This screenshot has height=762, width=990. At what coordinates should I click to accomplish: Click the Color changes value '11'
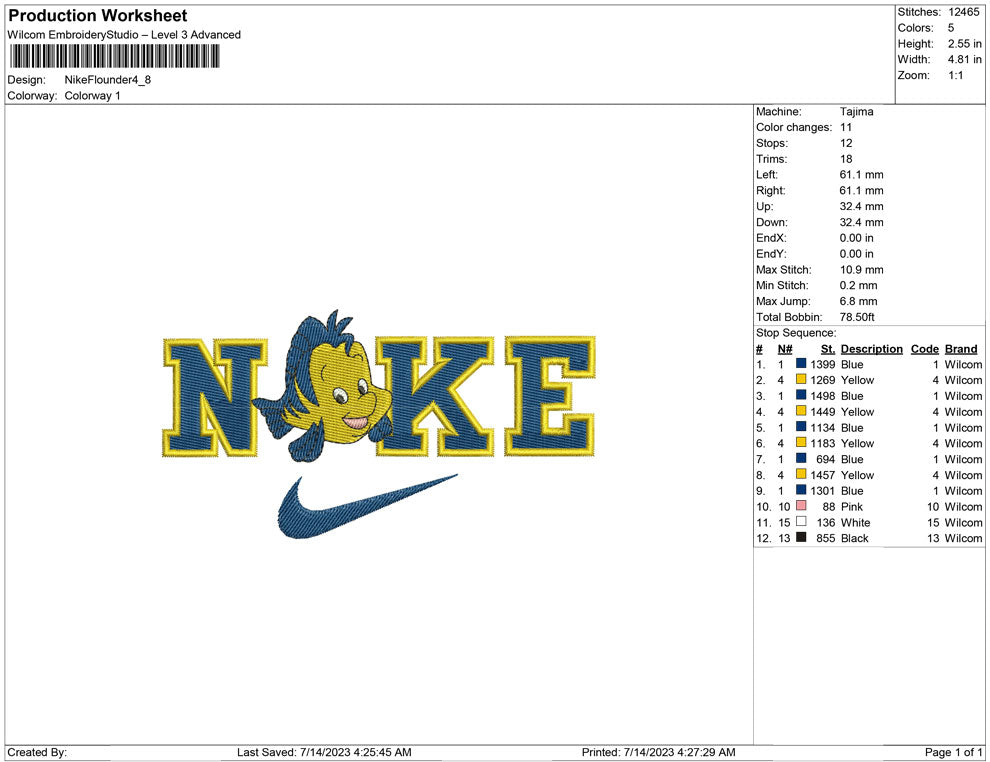coord(845,127)
